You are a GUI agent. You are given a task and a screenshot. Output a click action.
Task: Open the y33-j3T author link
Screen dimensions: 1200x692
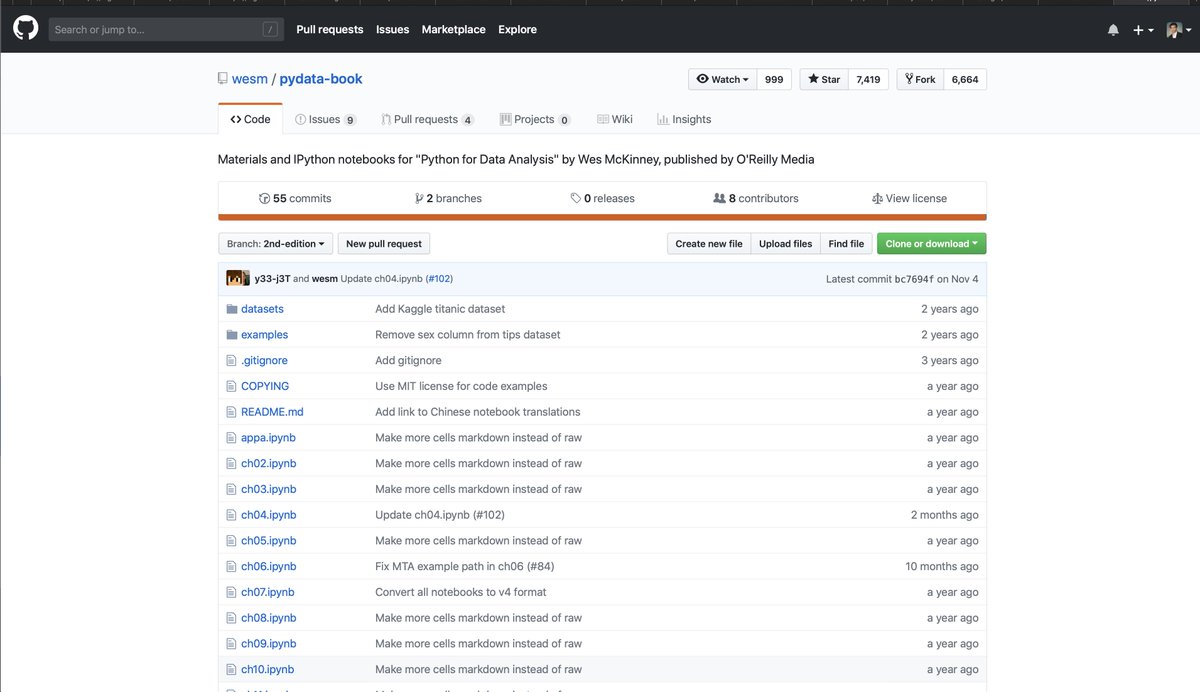(x=272, y=278)
